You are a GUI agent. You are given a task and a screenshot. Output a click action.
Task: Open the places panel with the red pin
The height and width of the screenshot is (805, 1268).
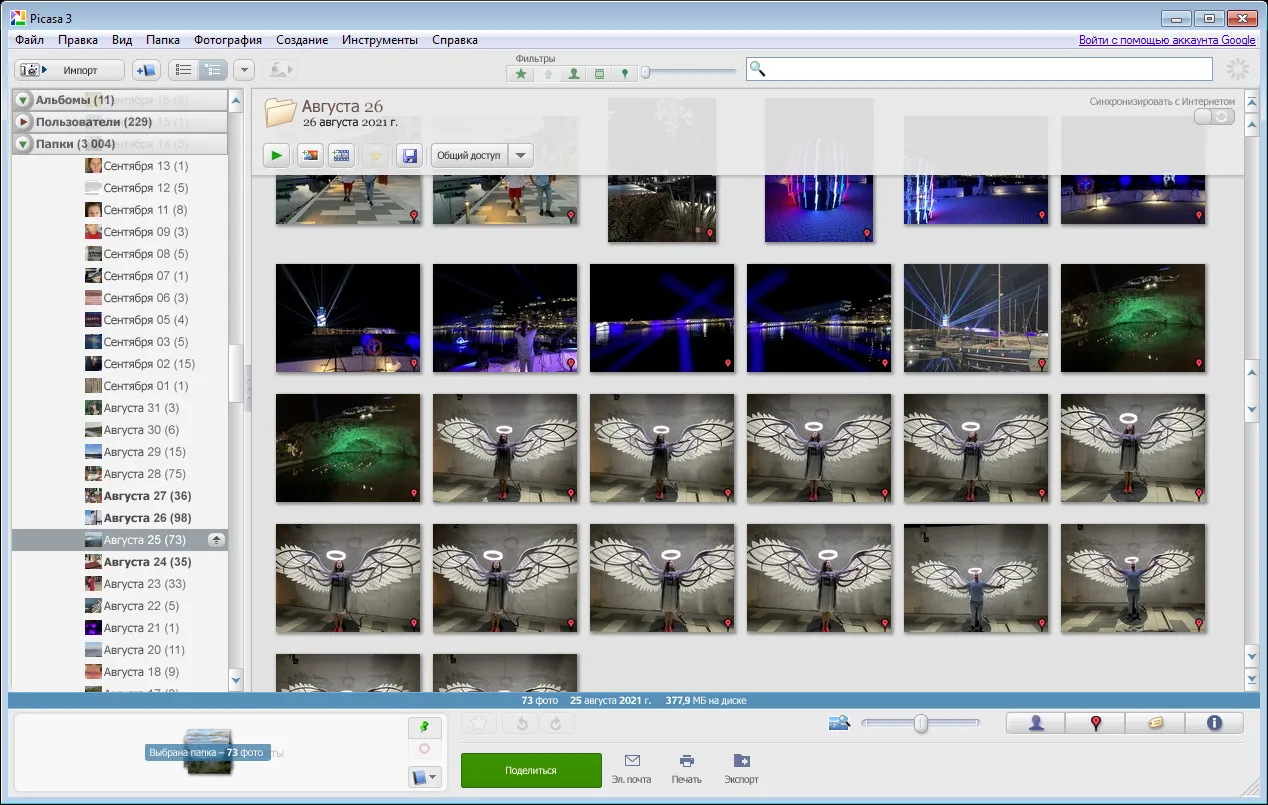point(1095,723)
